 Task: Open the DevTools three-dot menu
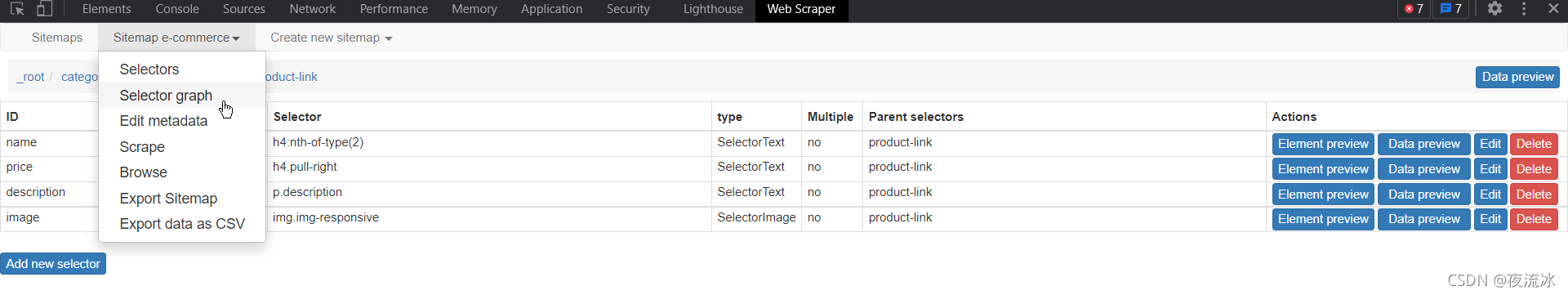pos(1524,9)
